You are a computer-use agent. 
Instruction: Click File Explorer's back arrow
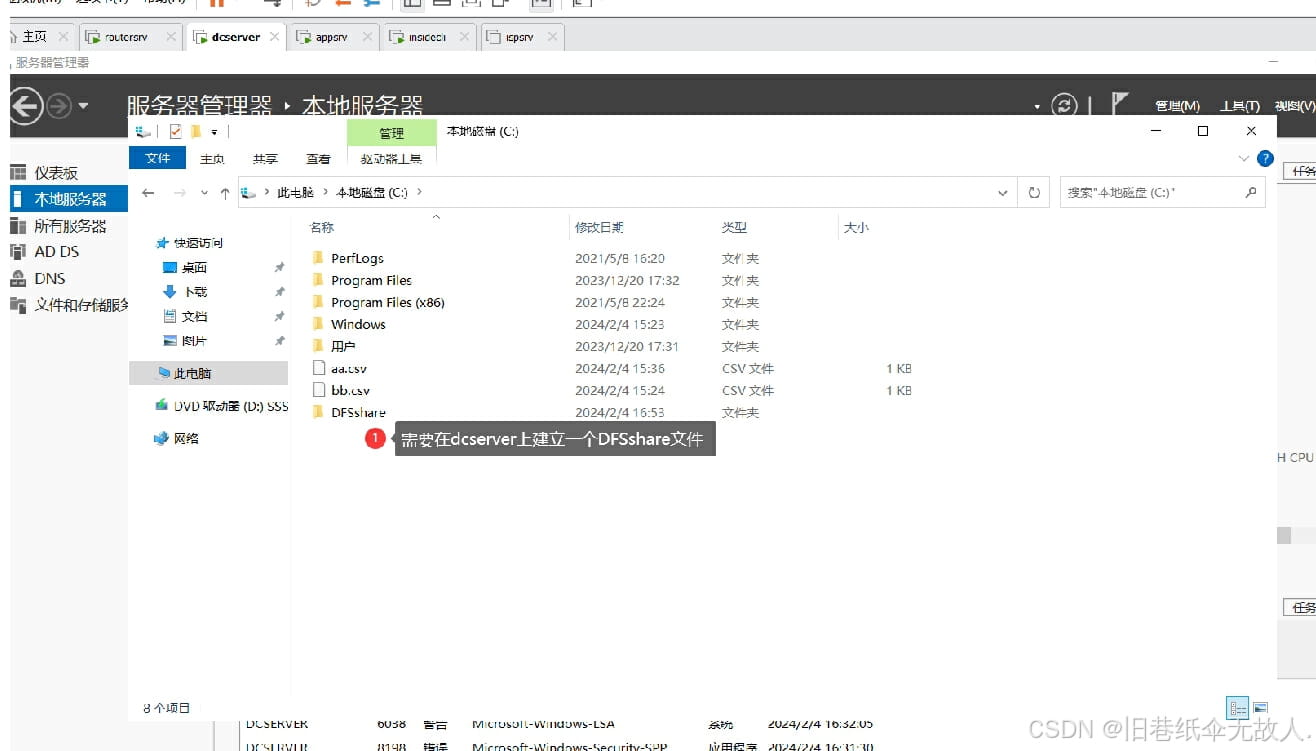pyautogui.click(x=147, y=192)
